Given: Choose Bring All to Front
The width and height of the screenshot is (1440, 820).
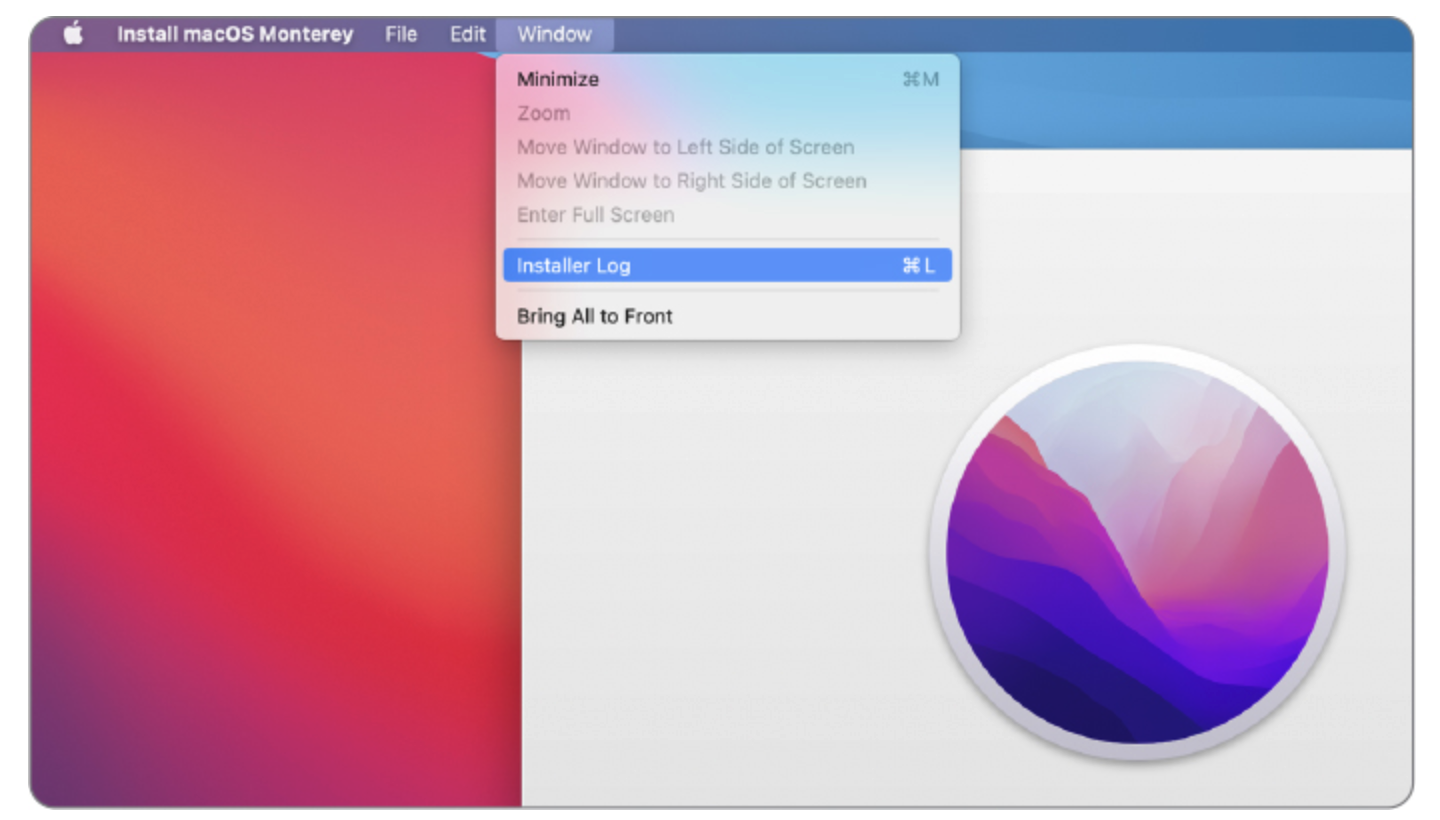Looking at the screenshot, I should [x=727, y=316].
